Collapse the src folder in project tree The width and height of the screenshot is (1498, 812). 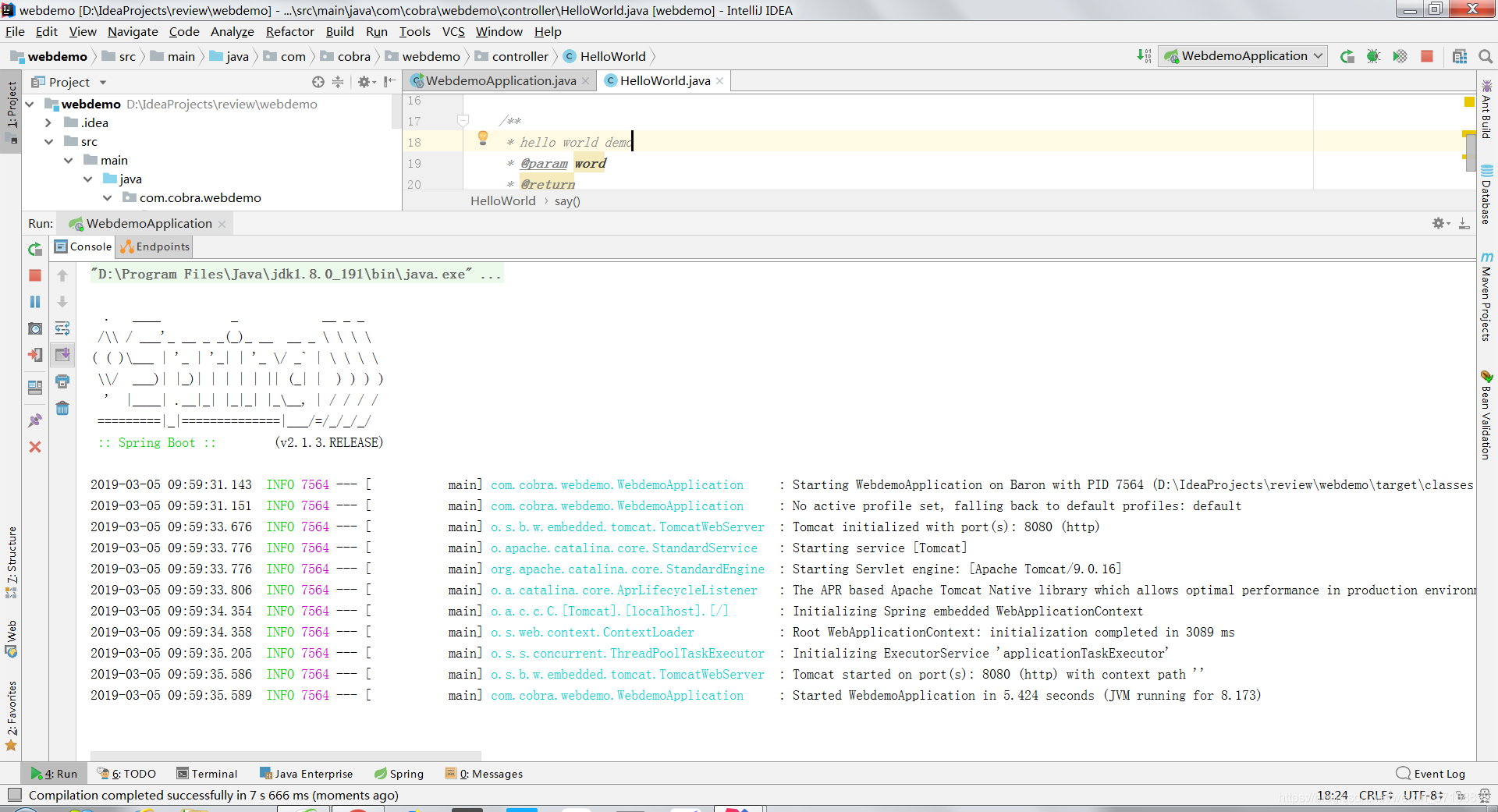point(48,141)
